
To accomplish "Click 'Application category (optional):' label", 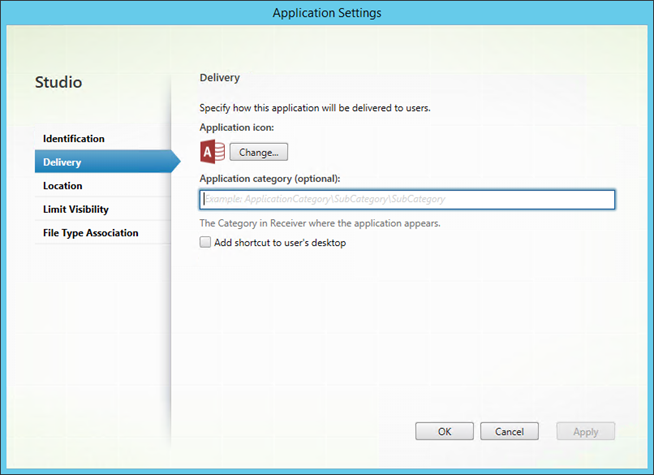I will (x=270, y=178).
